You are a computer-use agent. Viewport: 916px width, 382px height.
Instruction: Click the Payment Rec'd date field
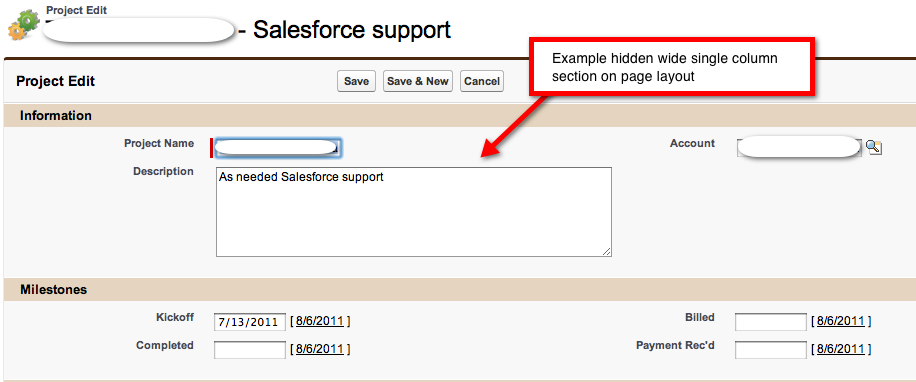771,350
